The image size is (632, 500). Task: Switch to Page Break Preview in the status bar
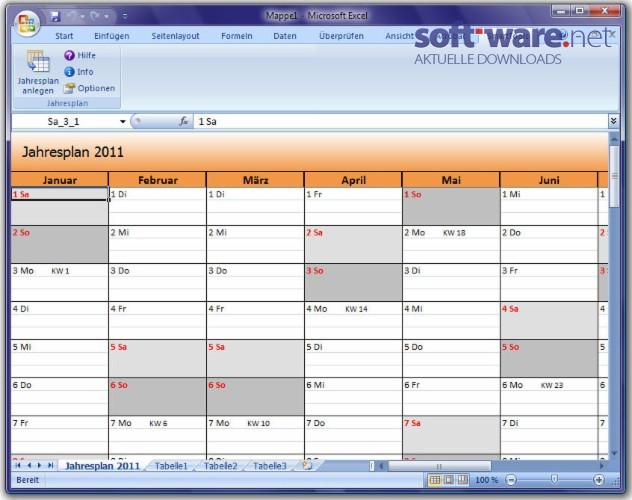[x=462, y=480]
